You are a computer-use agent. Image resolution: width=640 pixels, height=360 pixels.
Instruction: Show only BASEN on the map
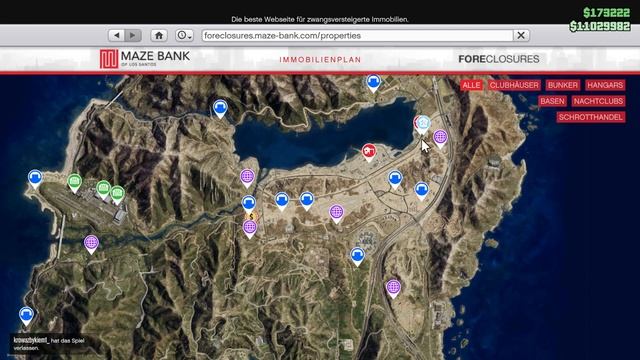(552, 101)
